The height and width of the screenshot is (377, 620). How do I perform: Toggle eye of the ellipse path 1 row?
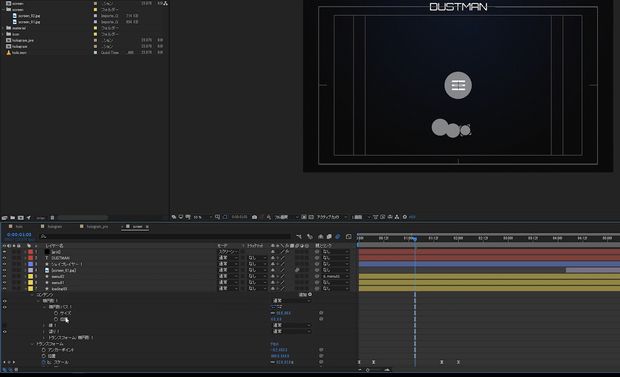click(4, 307)
